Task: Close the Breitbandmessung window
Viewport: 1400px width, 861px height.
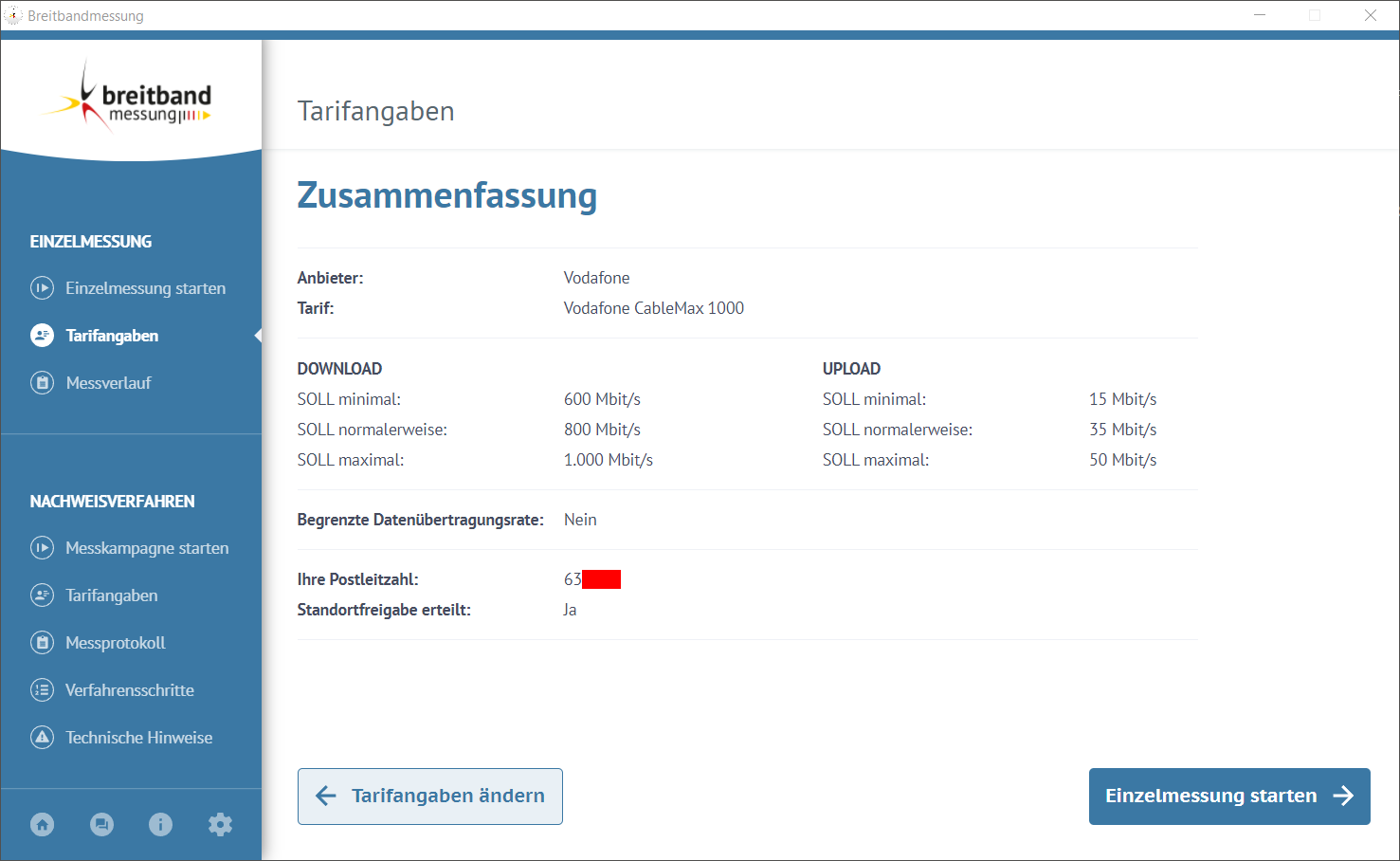Action: [1371, 15]
